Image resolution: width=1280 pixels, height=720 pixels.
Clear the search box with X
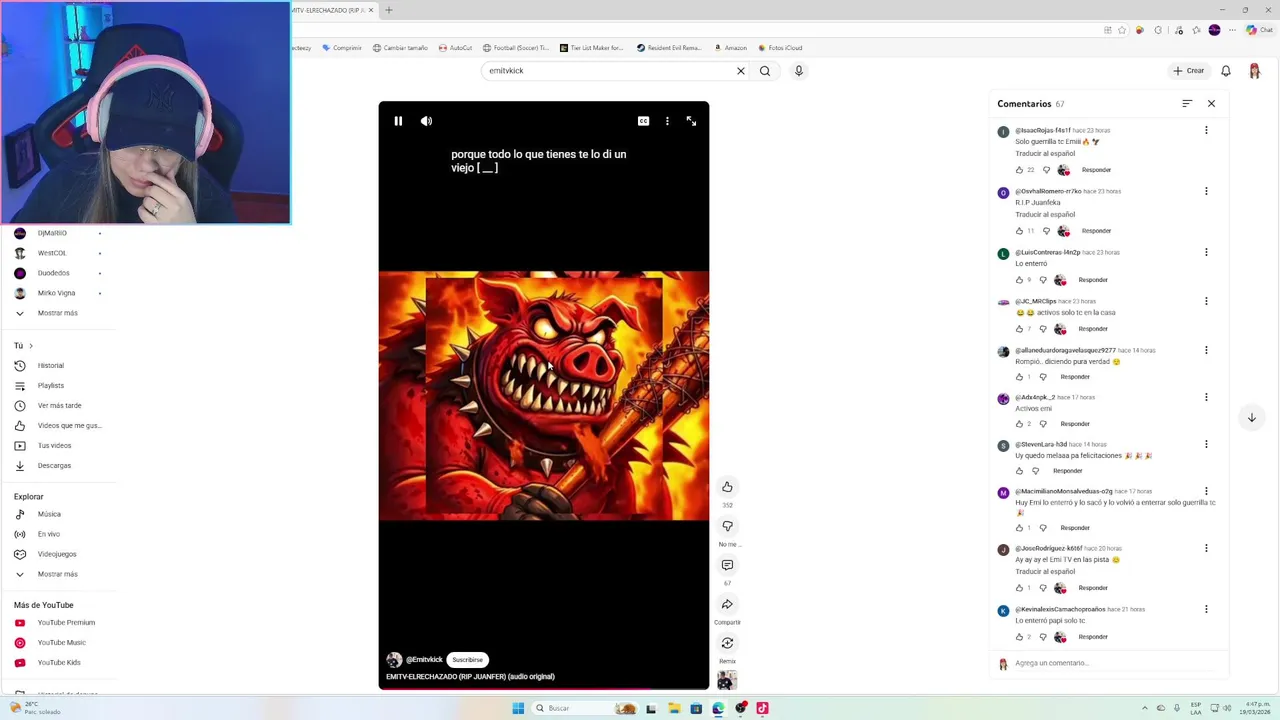click(x=741, y=71)
